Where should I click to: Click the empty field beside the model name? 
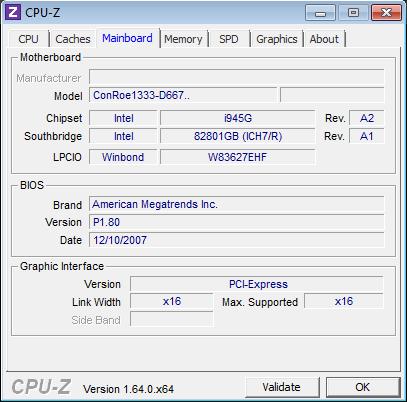(x=332, y=95)
